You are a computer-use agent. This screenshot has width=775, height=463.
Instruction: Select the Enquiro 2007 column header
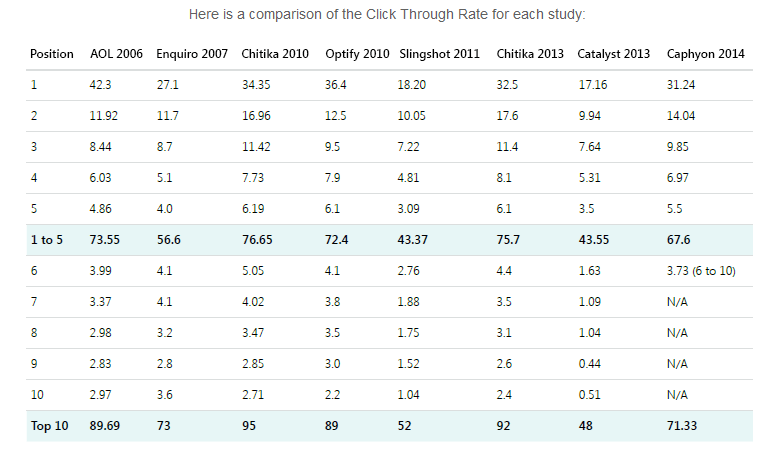click(x=192, y=53)
